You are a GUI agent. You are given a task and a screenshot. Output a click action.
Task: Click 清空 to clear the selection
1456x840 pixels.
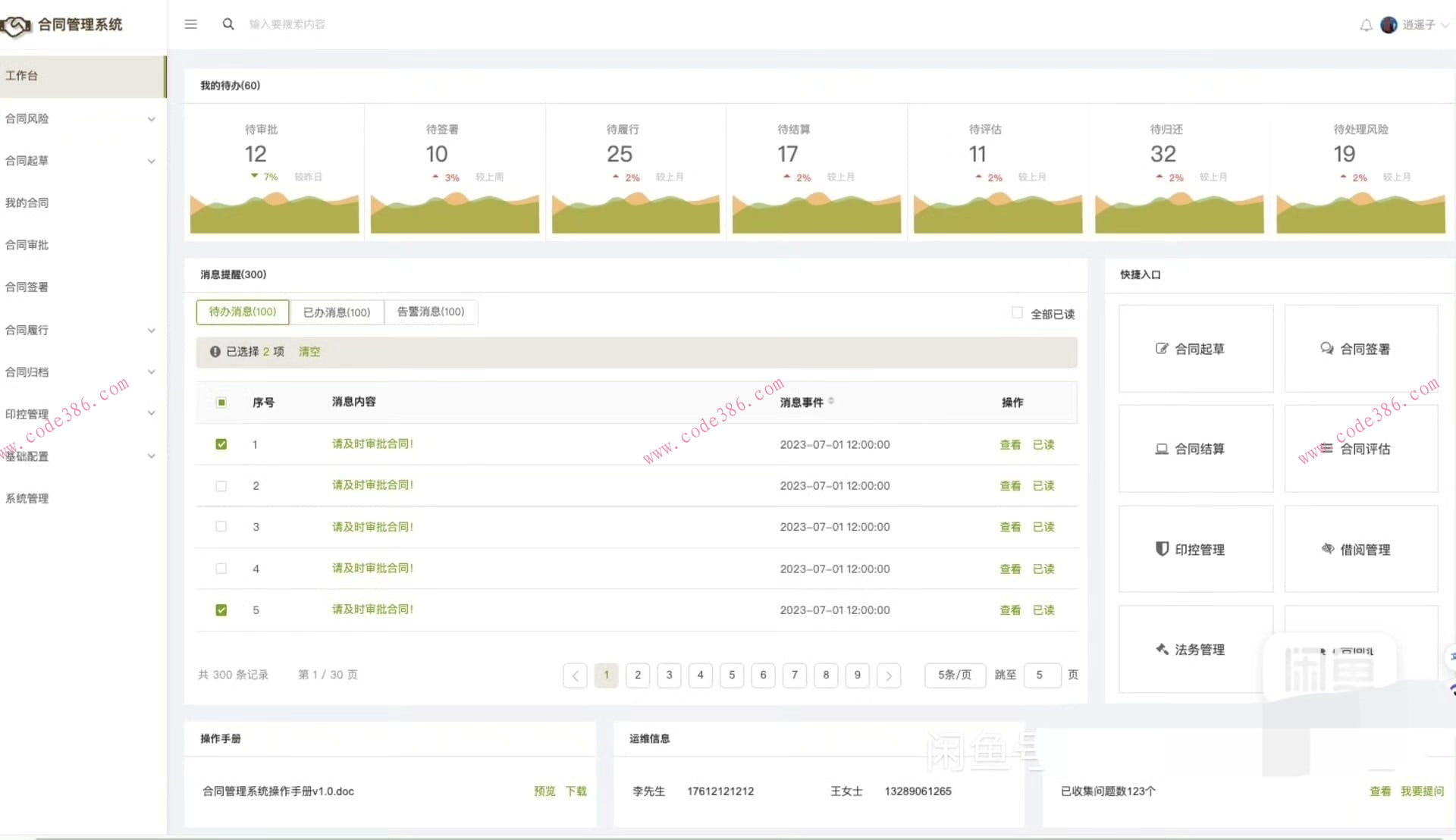tap(309, 352)
